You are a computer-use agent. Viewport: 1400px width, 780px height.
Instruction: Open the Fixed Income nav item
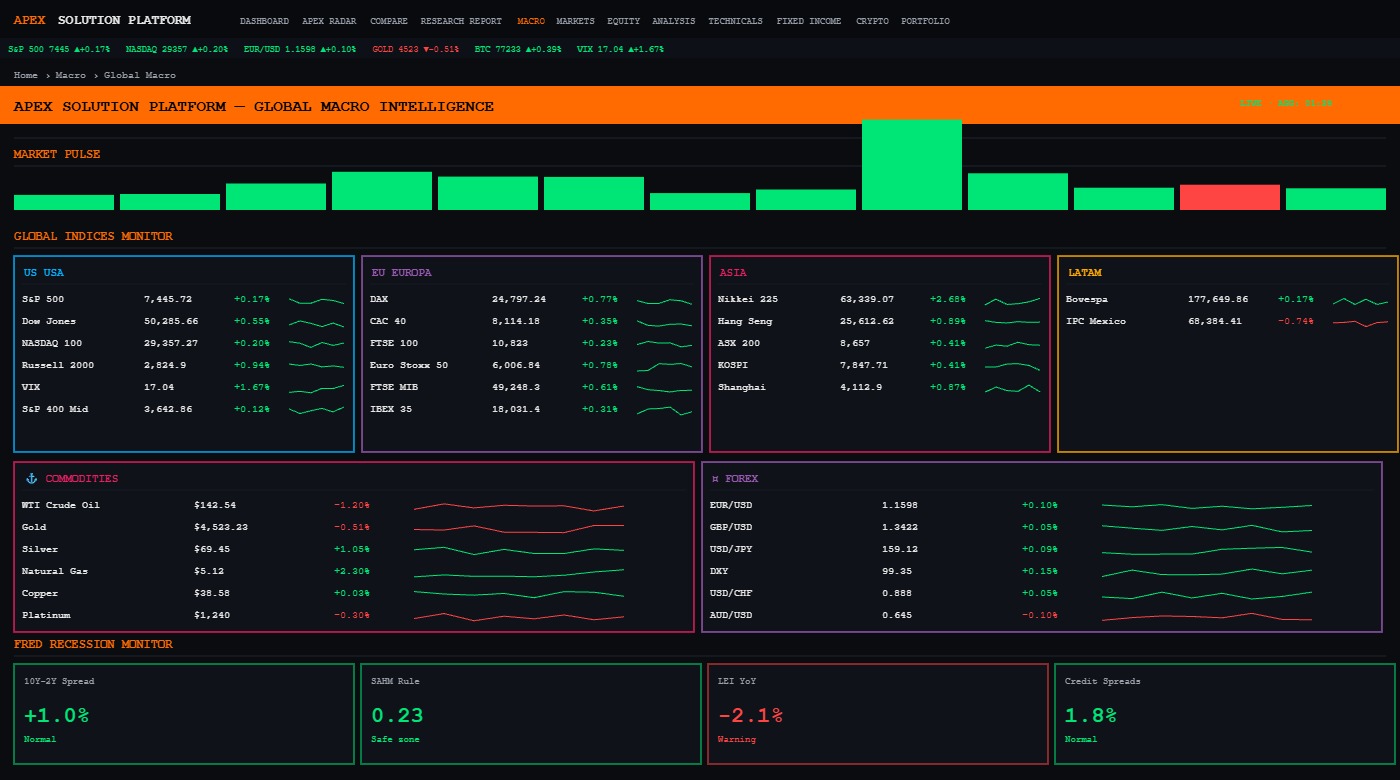click(x=808, y=21)
